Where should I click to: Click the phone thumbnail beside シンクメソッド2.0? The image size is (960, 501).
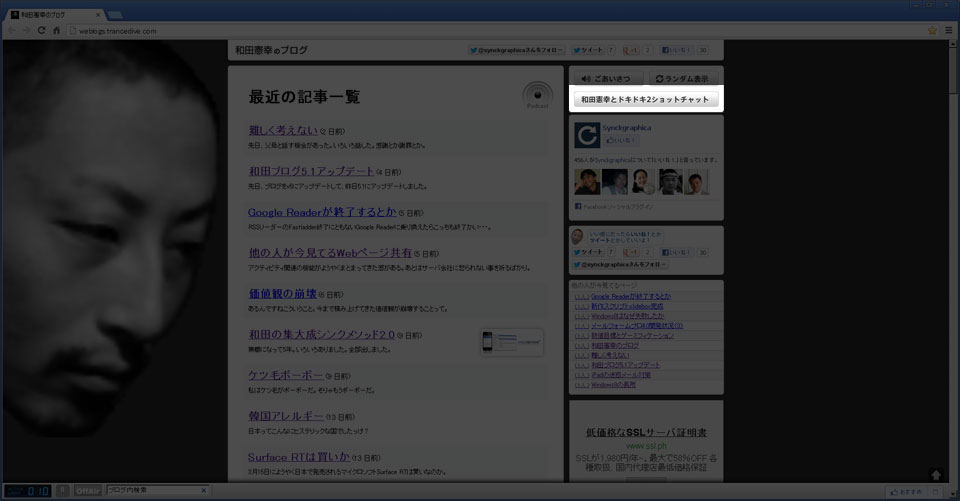click(x=512, y=342)
